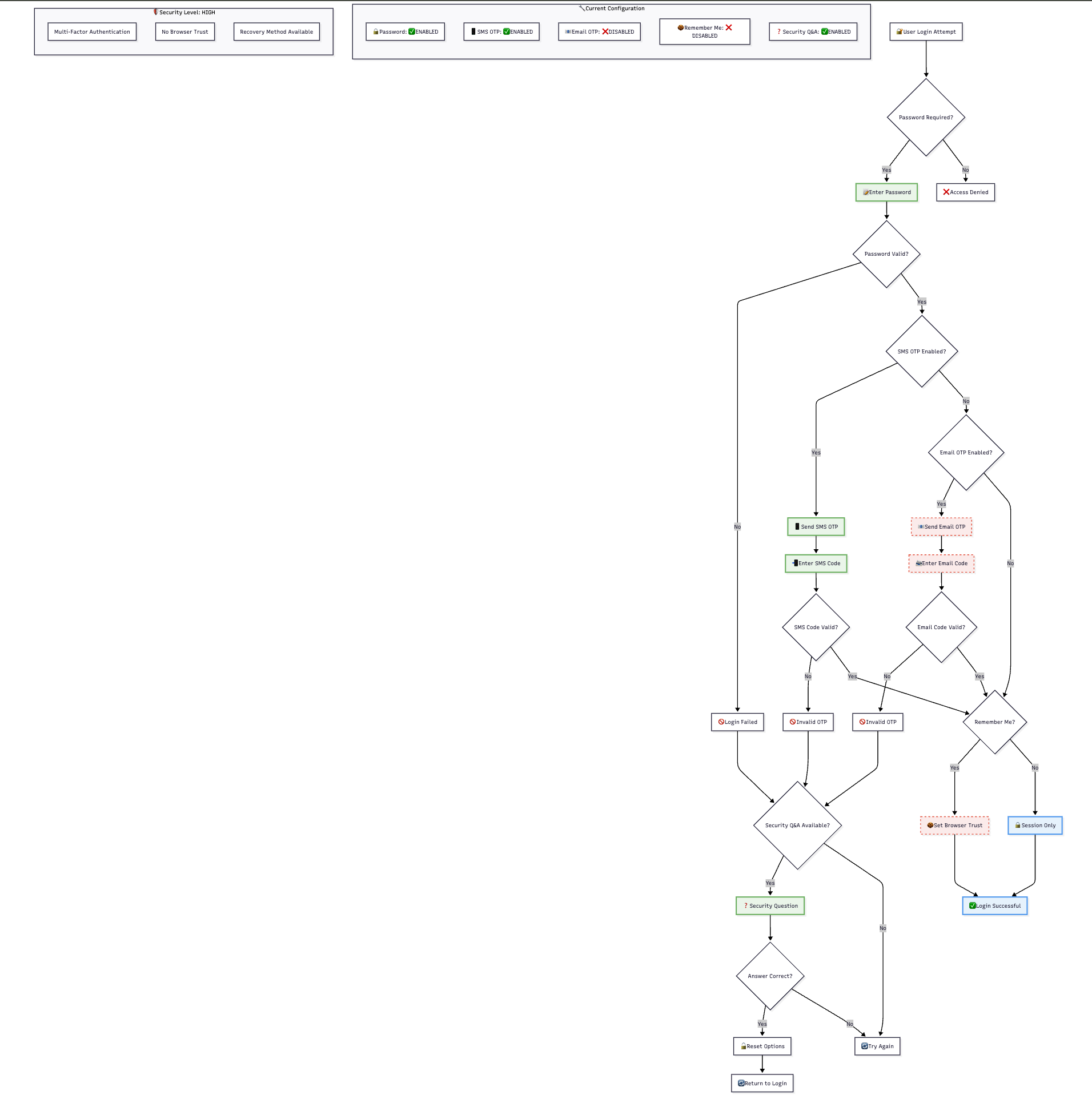
Task: Select the Email OTP Enabled? diamond
Action: (966, 453)
